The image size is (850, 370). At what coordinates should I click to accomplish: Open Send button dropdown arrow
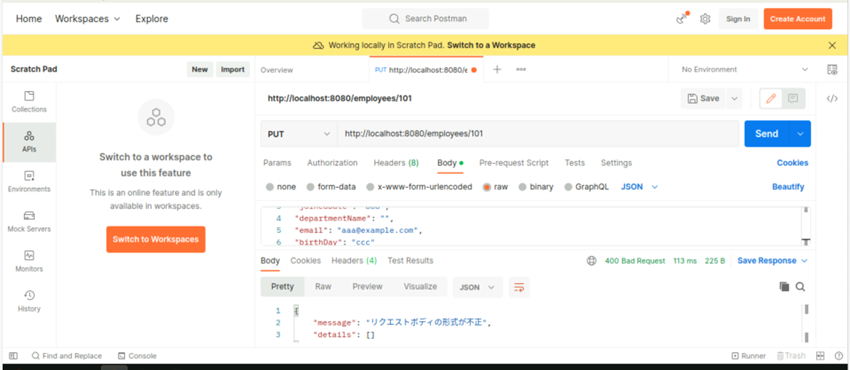pyautogui.click(x=800, y=134)
